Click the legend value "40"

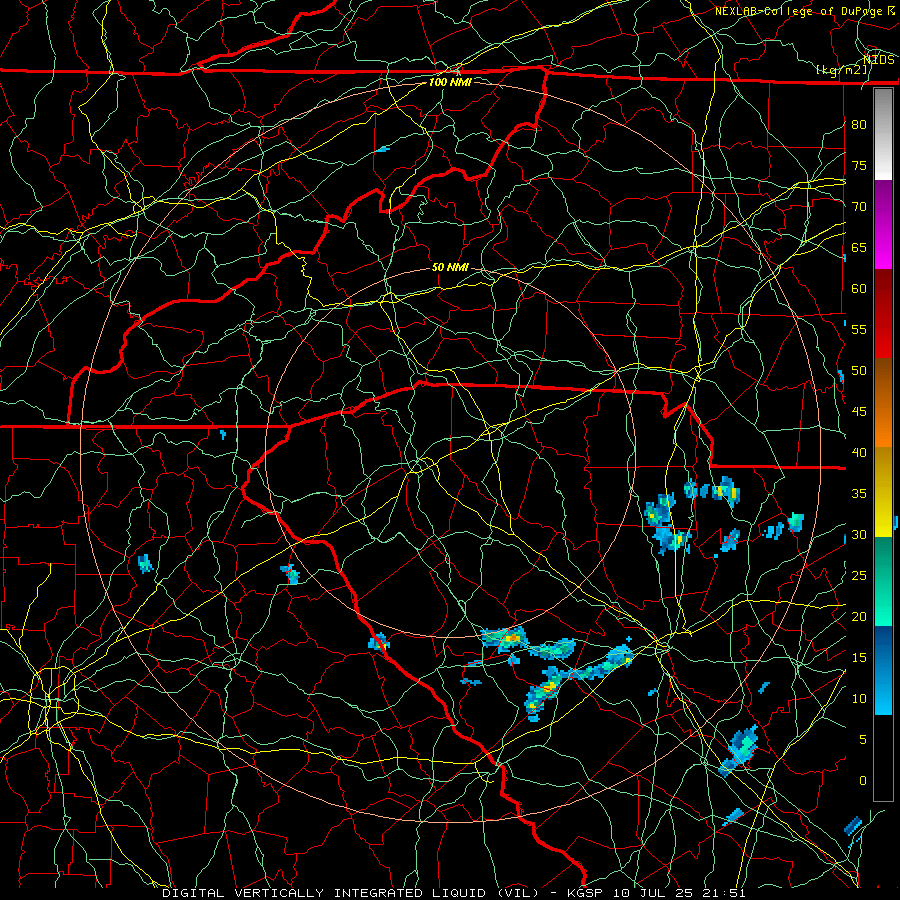[859, 452]
